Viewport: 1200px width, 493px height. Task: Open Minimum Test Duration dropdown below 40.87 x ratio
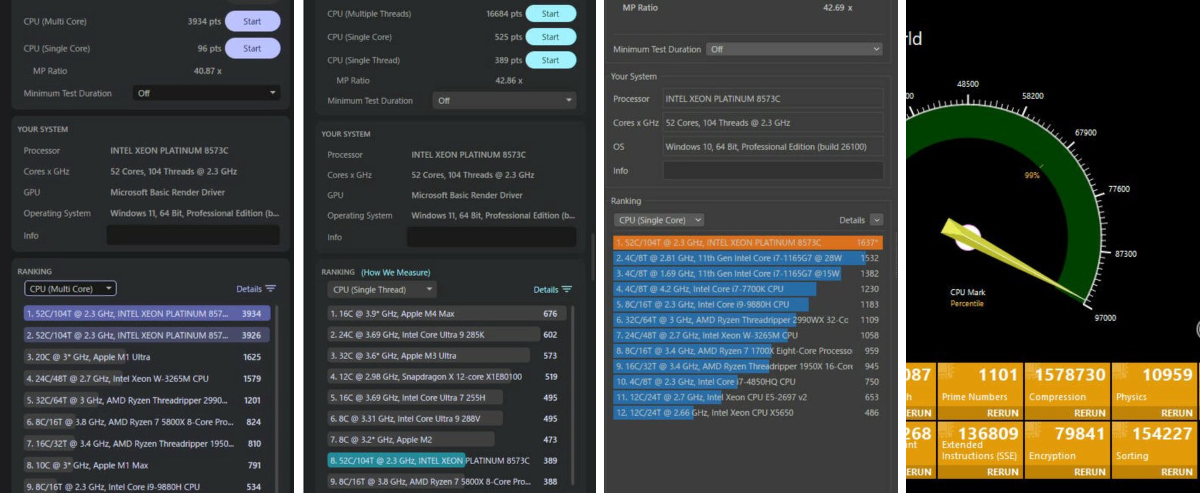click(x=206, y=93)
